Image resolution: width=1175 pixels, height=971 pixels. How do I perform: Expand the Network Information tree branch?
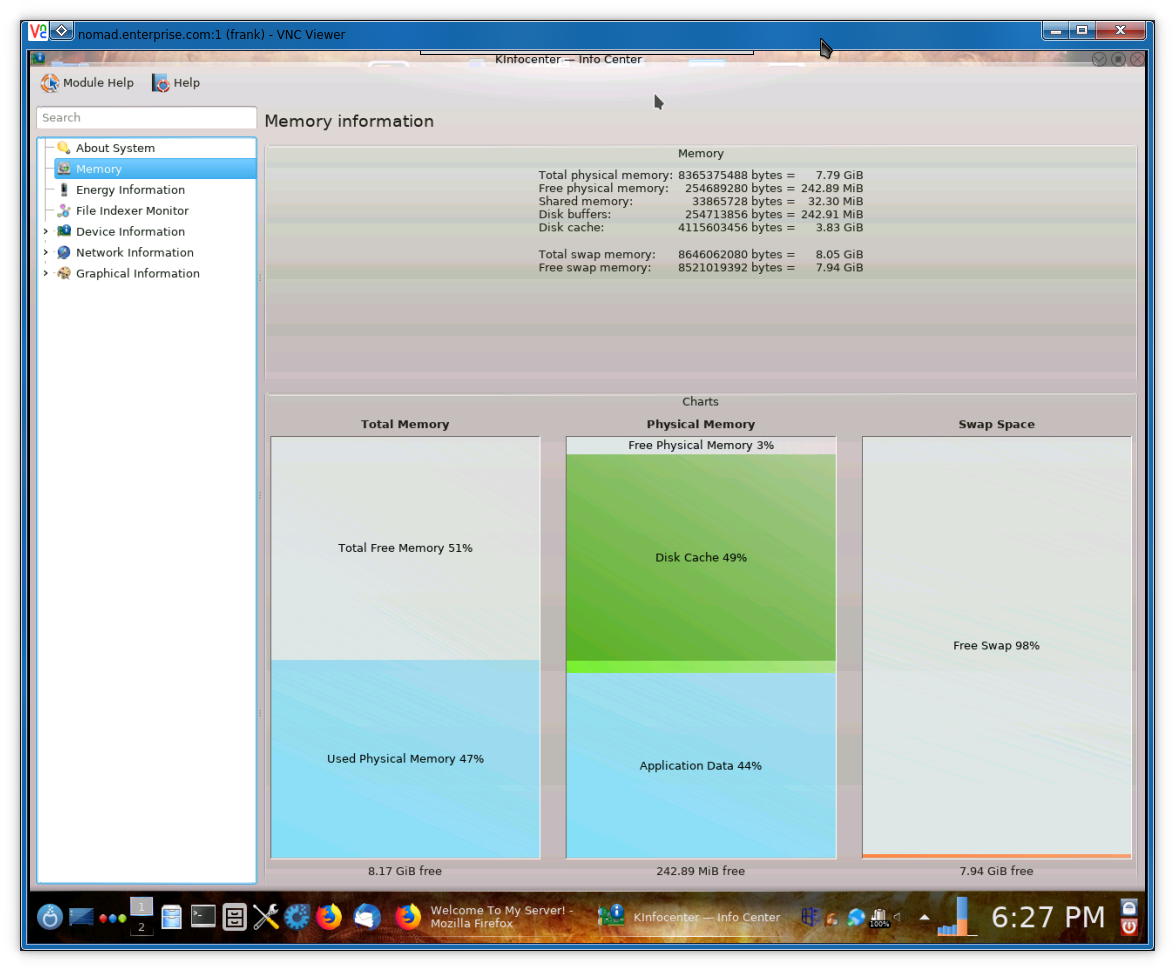coord(46,252)
